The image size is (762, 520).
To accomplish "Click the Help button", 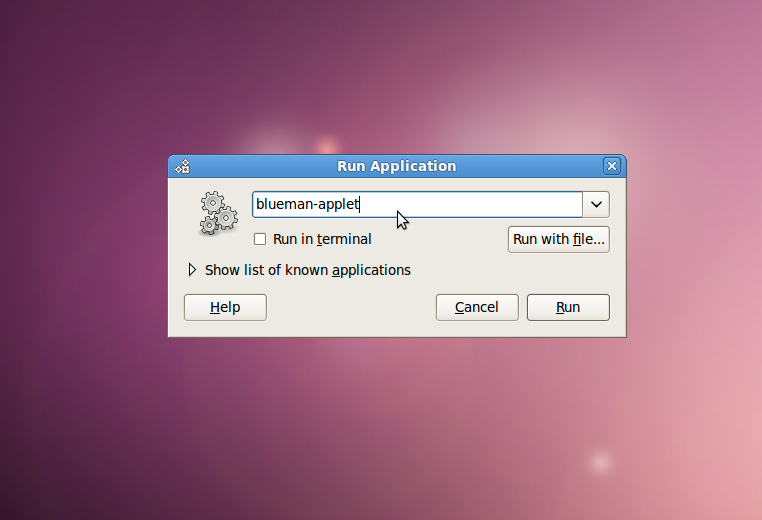I will [225, 307].
